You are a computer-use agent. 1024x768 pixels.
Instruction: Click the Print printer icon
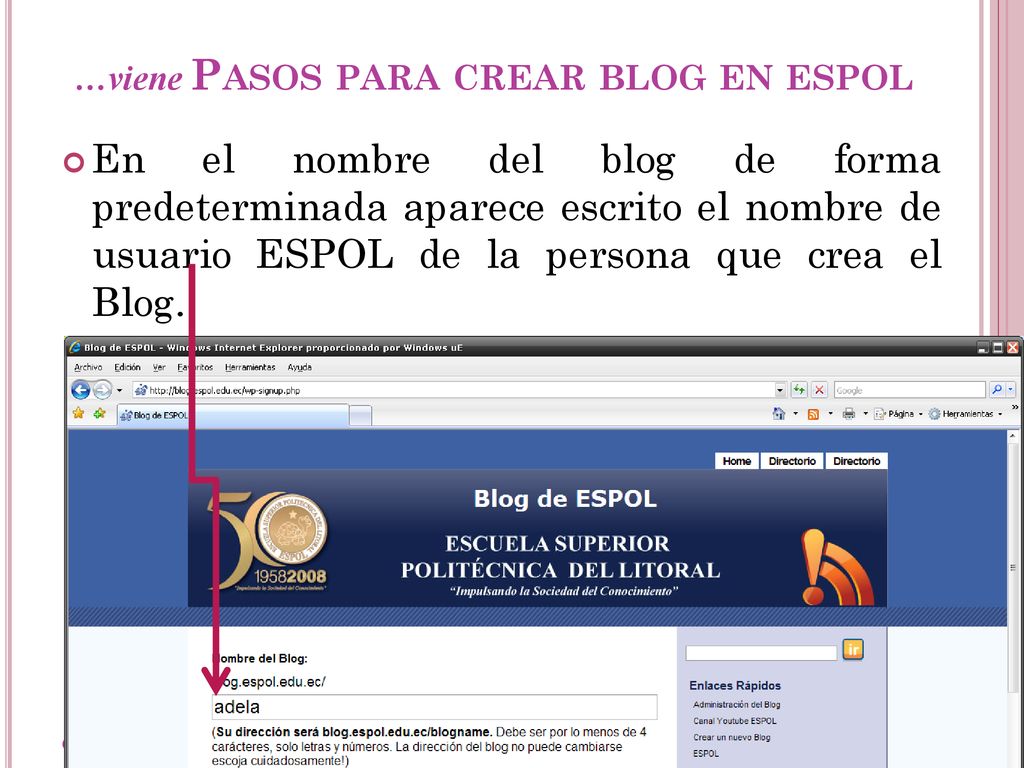click(848, 413)
